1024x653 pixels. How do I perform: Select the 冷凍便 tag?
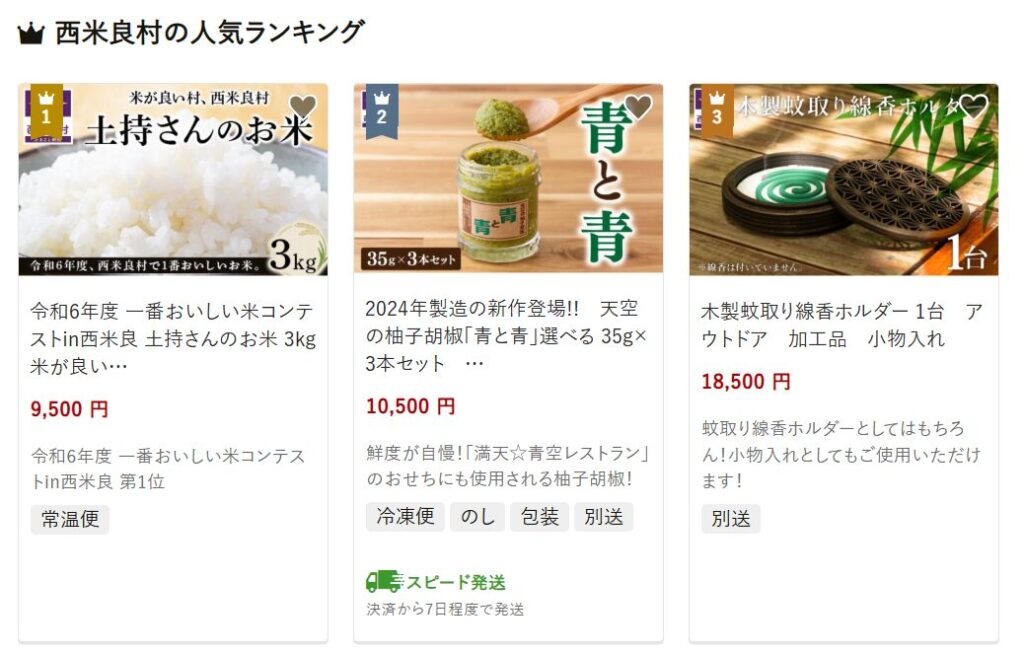click(405, 517)
